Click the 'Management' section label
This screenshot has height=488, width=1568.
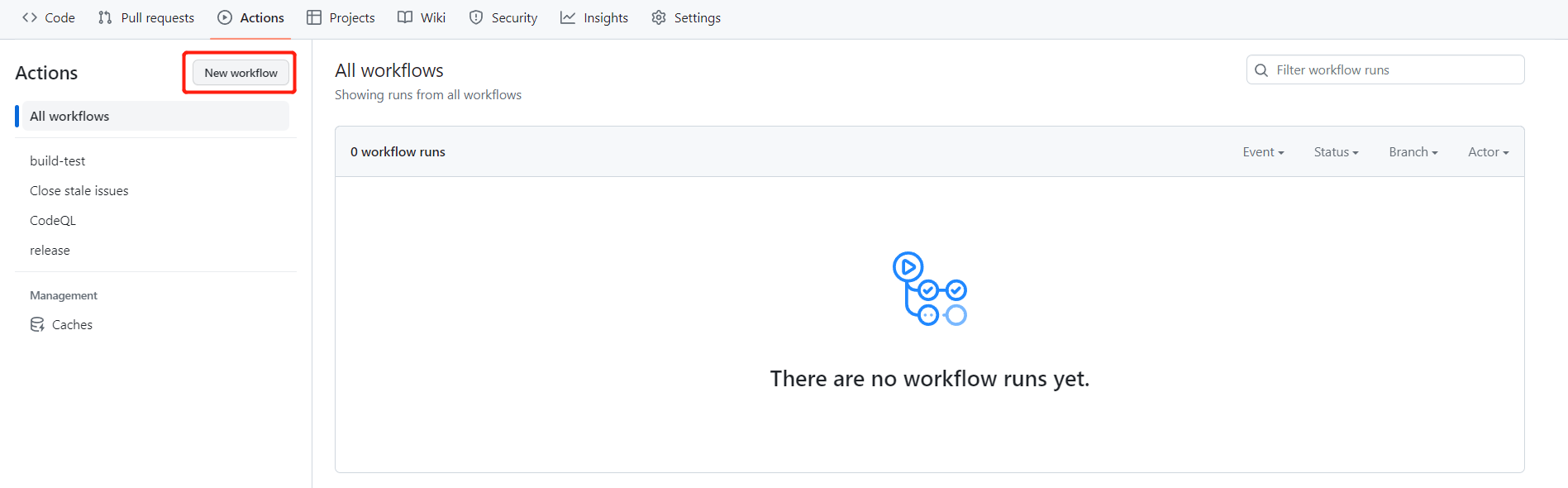pyautogui.click(x=64, y=295)
